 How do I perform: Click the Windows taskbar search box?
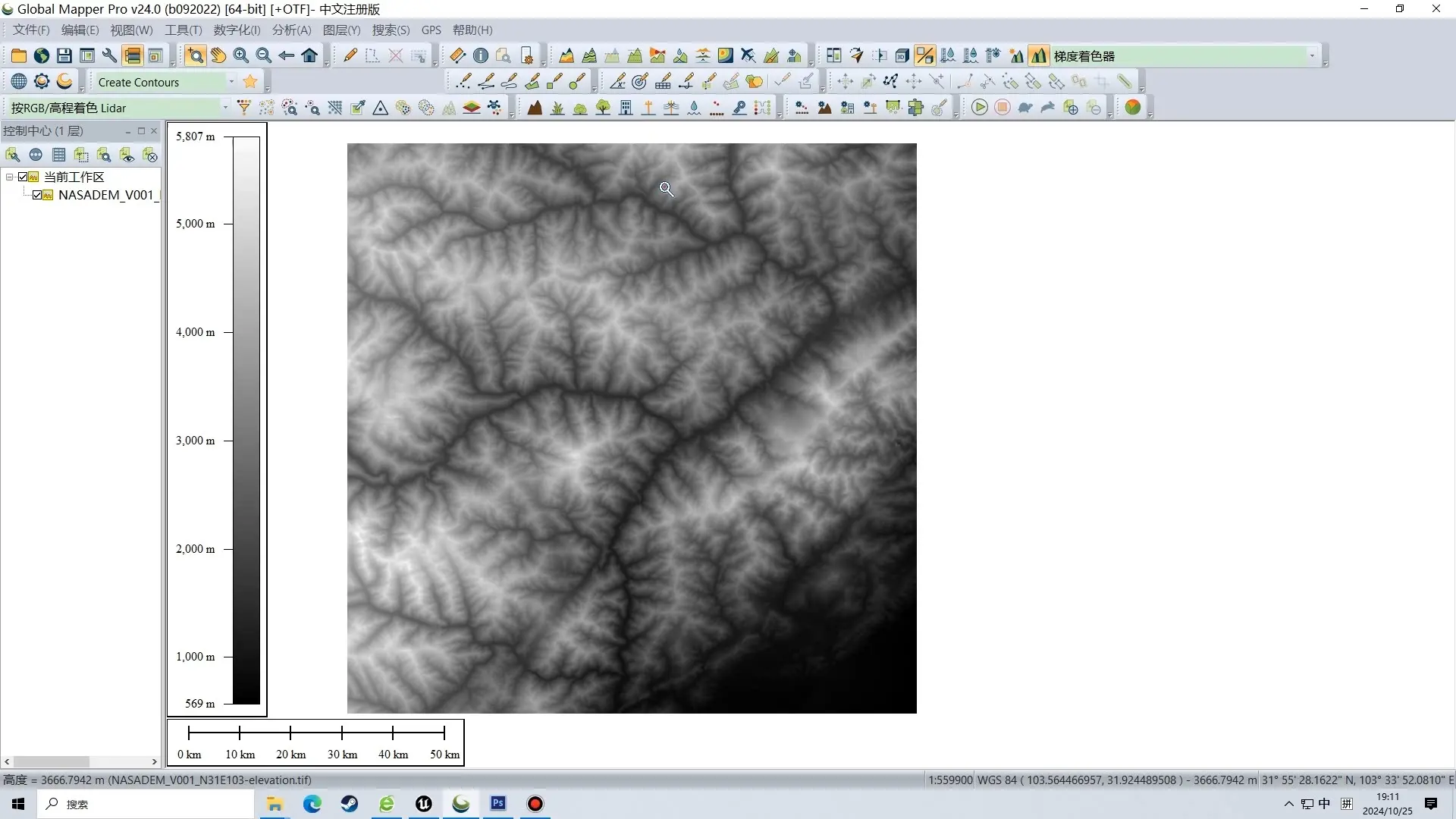point(145,804)
